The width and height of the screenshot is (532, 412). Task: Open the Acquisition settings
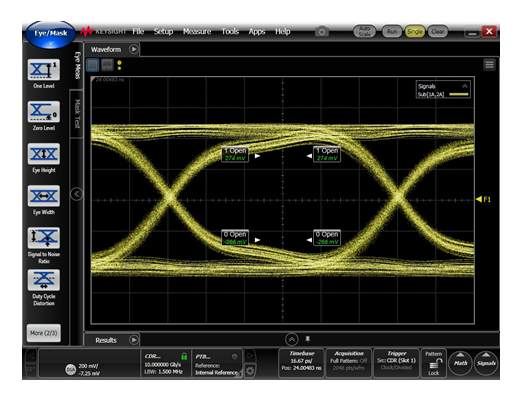(x=348, y=363)
